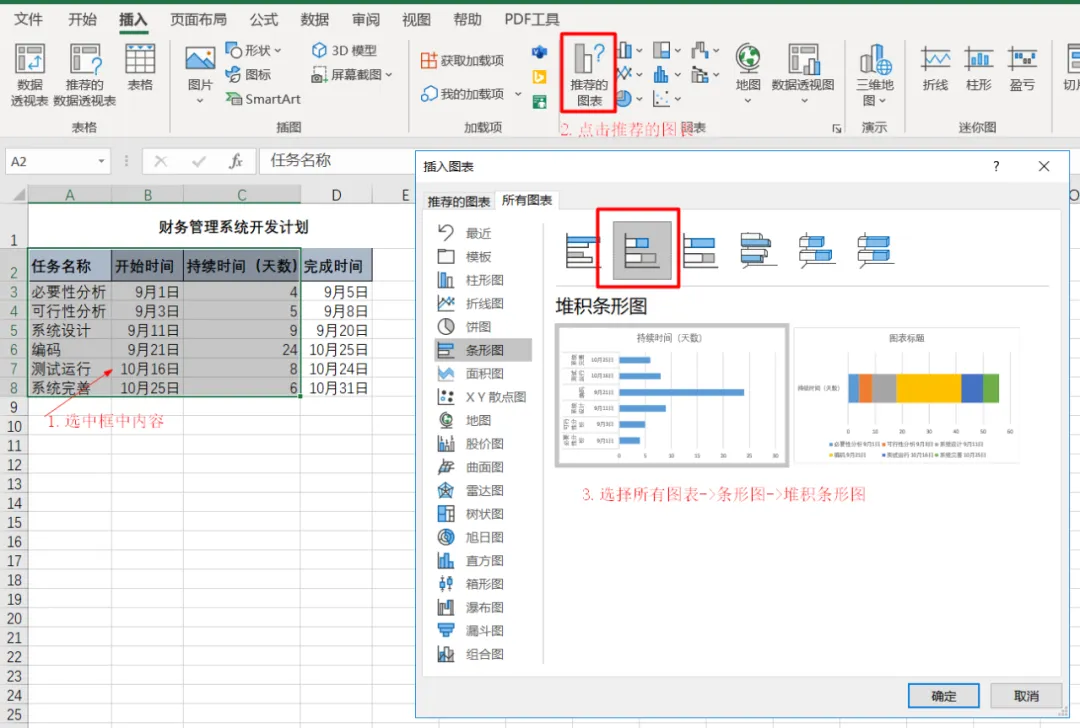This screenshot has width=1080, height=728.
Task: Select Waterfall (瀑布图) category
Action: [482, 607]
